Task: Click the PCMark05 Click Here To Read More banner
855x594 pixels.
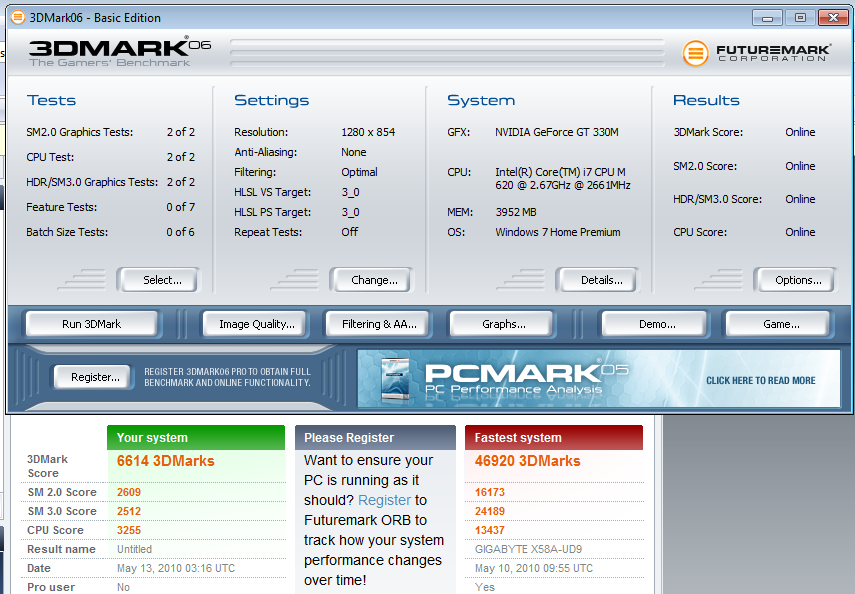Action: 598,379
